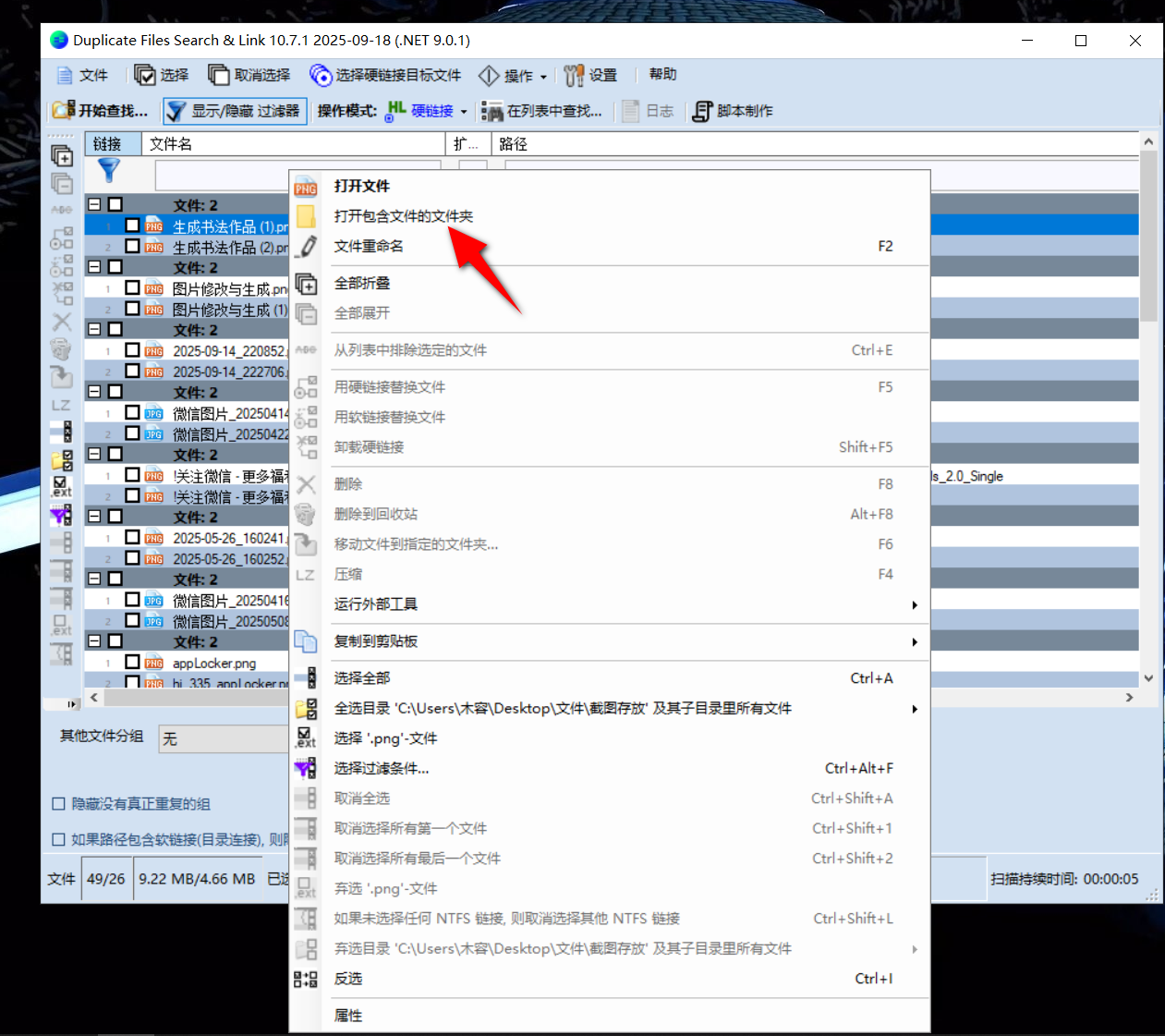Image resolution: width=1165 pixels, height=1036 pixels.
Task: Click the 选择 toolbar button
Action: [162, 75]
